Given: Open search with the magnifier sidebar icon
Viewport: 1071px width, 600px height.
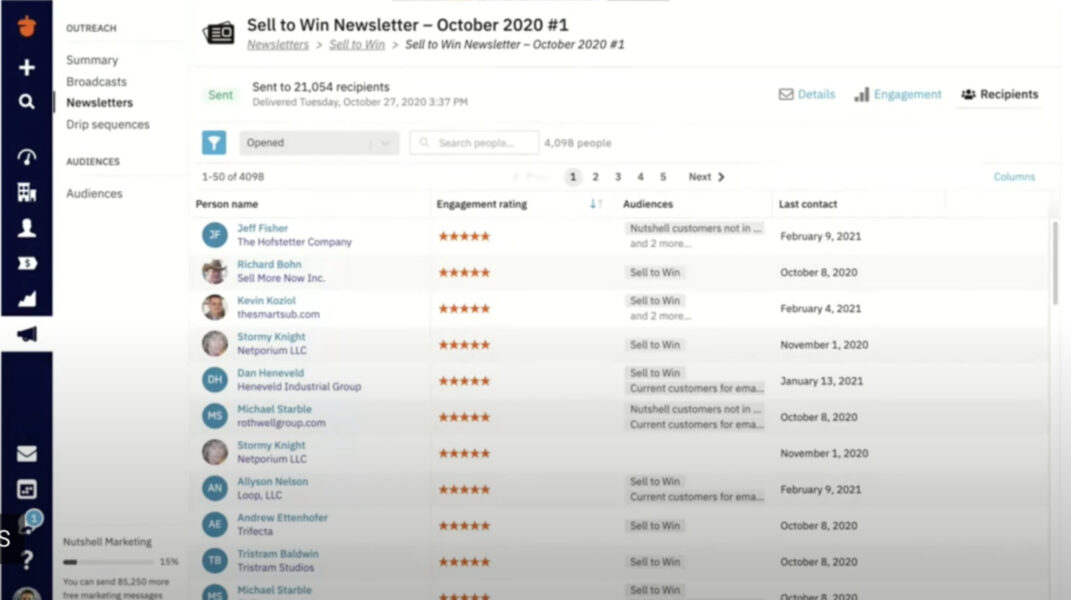Looking at the screenshot, I should 27,102.
